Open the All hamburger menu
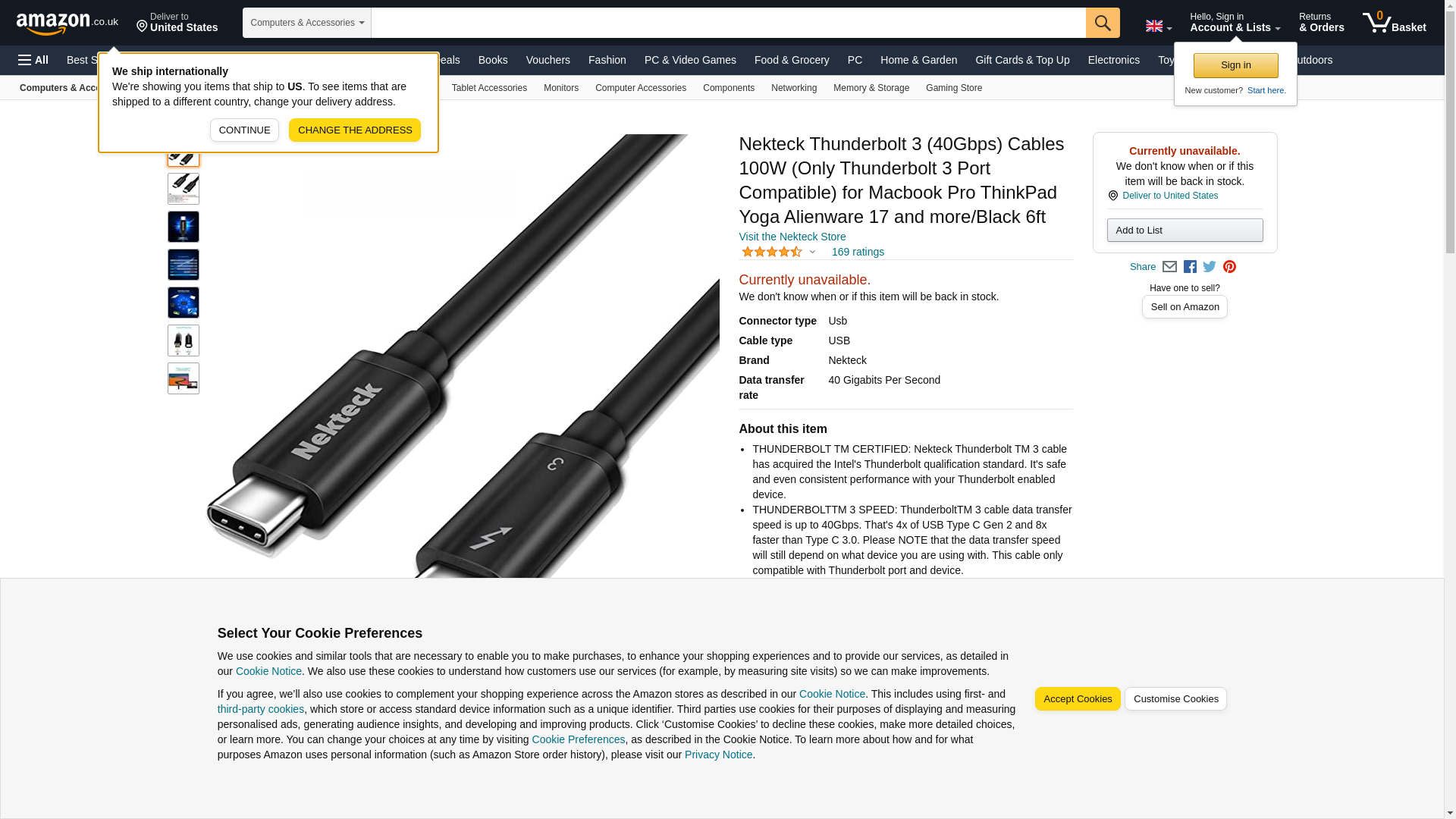1456x819 pixels. pos(33,60)
